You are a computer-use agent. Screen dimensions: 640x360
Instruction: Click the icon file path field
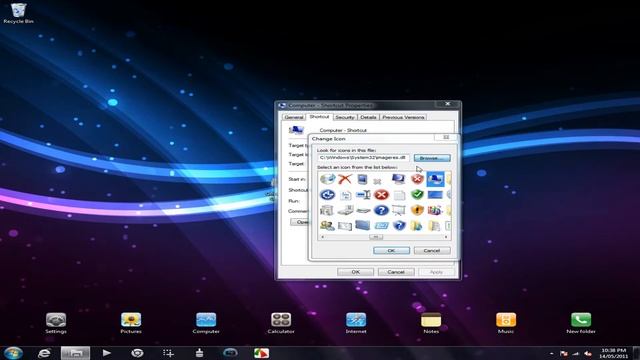(363, 158)
